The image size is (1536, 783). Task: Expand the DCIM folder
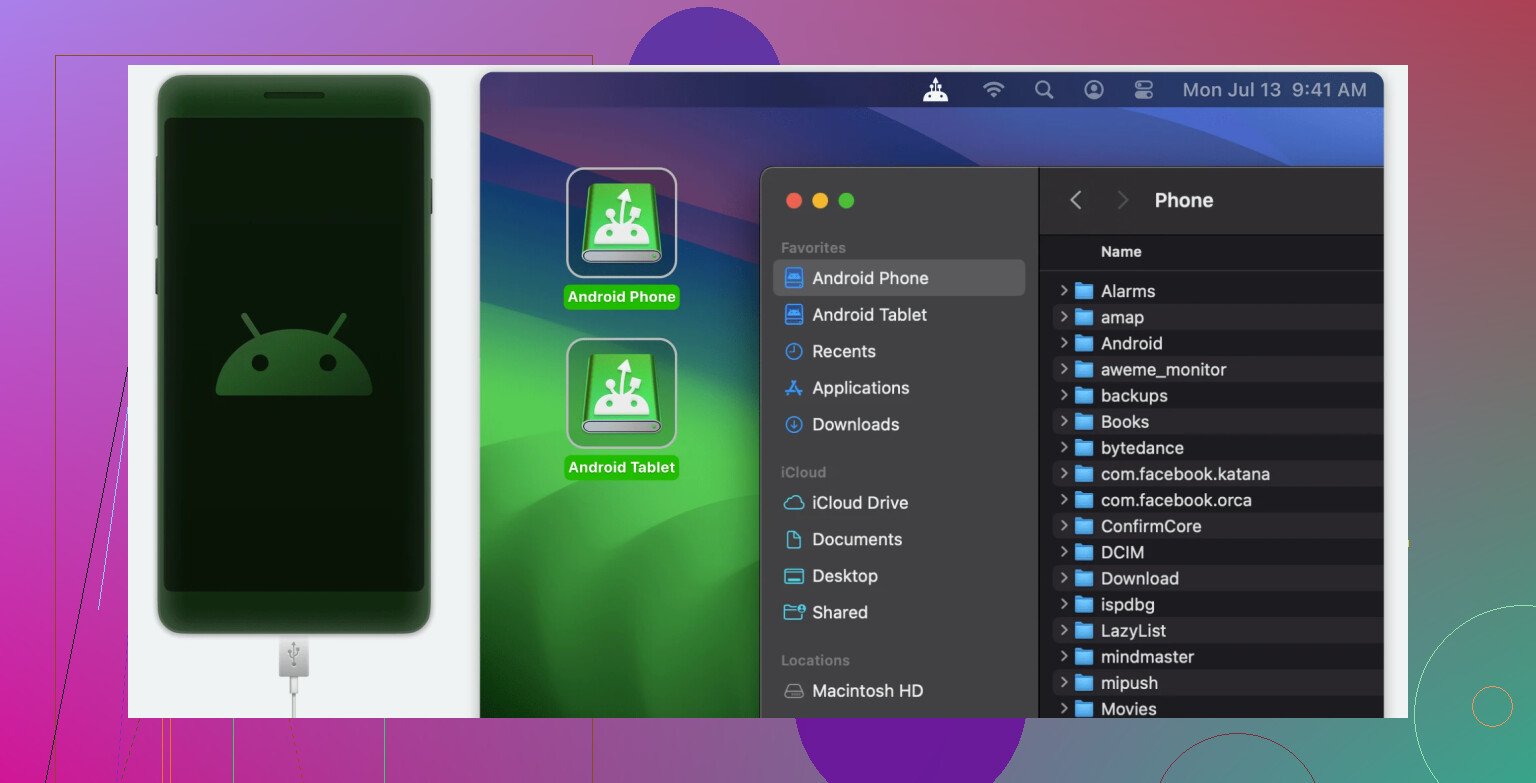click(x=1064, y=552)
